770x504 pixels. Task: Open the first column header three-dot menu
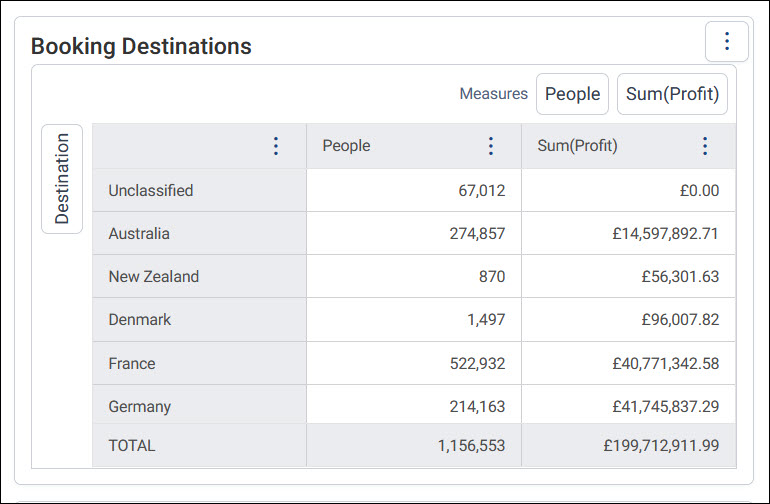[x=276, y=146]
